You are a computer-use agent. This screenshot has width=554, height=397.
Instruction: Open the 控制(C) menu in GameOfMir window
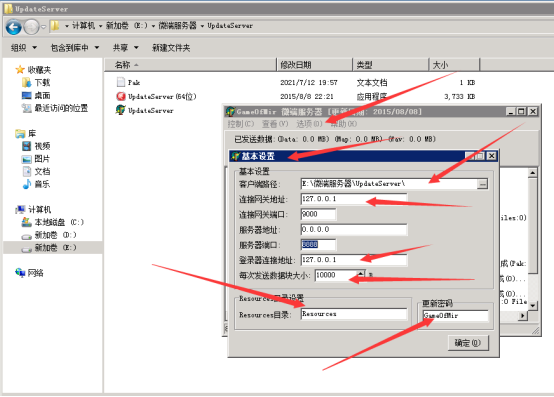pyautogui.click(x=241, y=124)
